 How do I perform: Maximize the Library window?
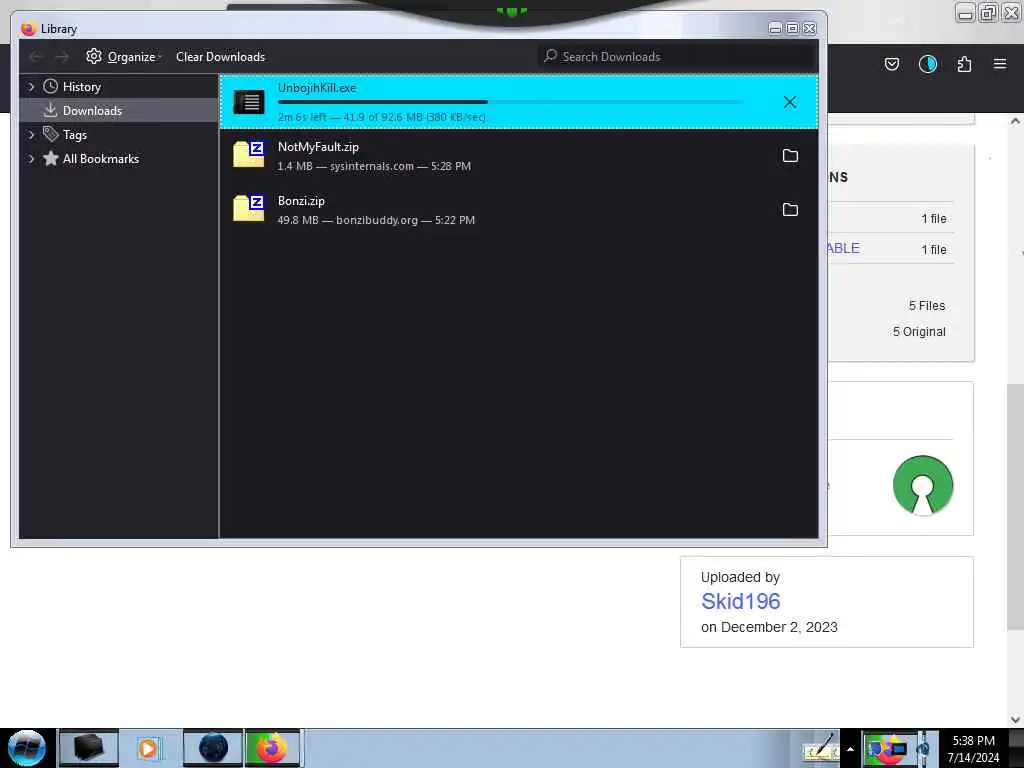(x=792, y=28)
